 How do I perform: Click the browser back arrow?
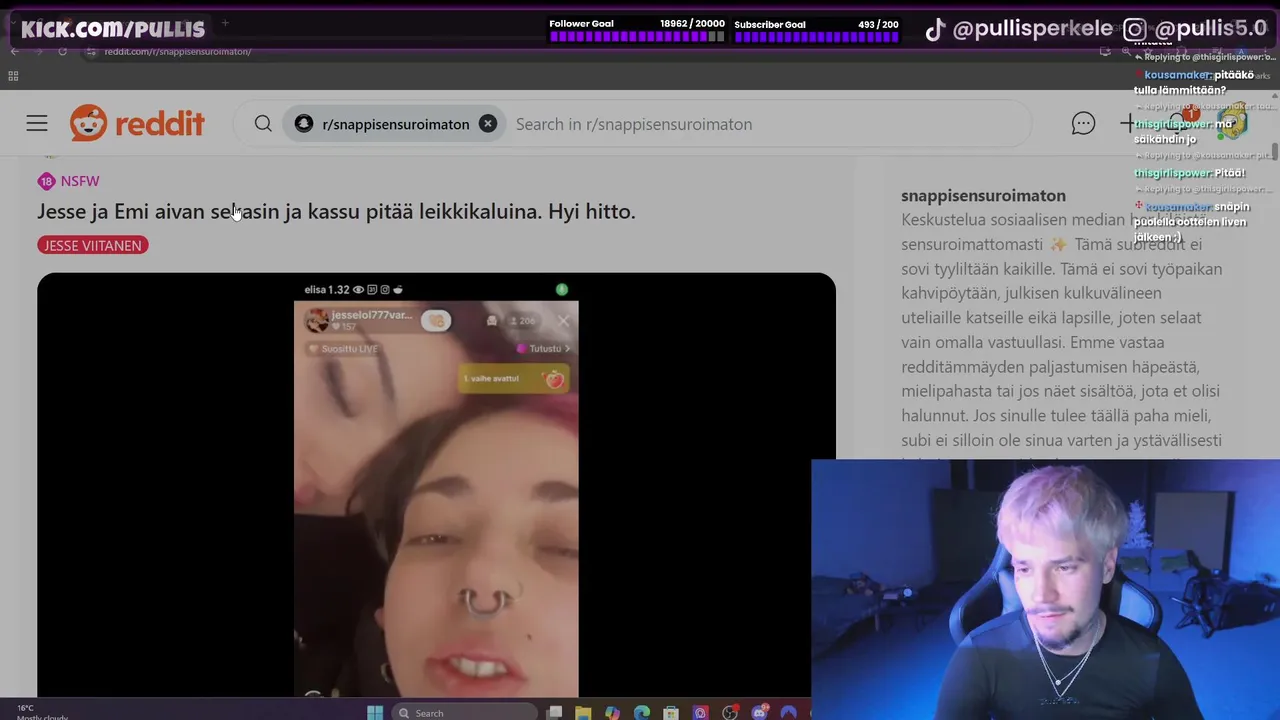pyautogui.click(x=14, y=51)
